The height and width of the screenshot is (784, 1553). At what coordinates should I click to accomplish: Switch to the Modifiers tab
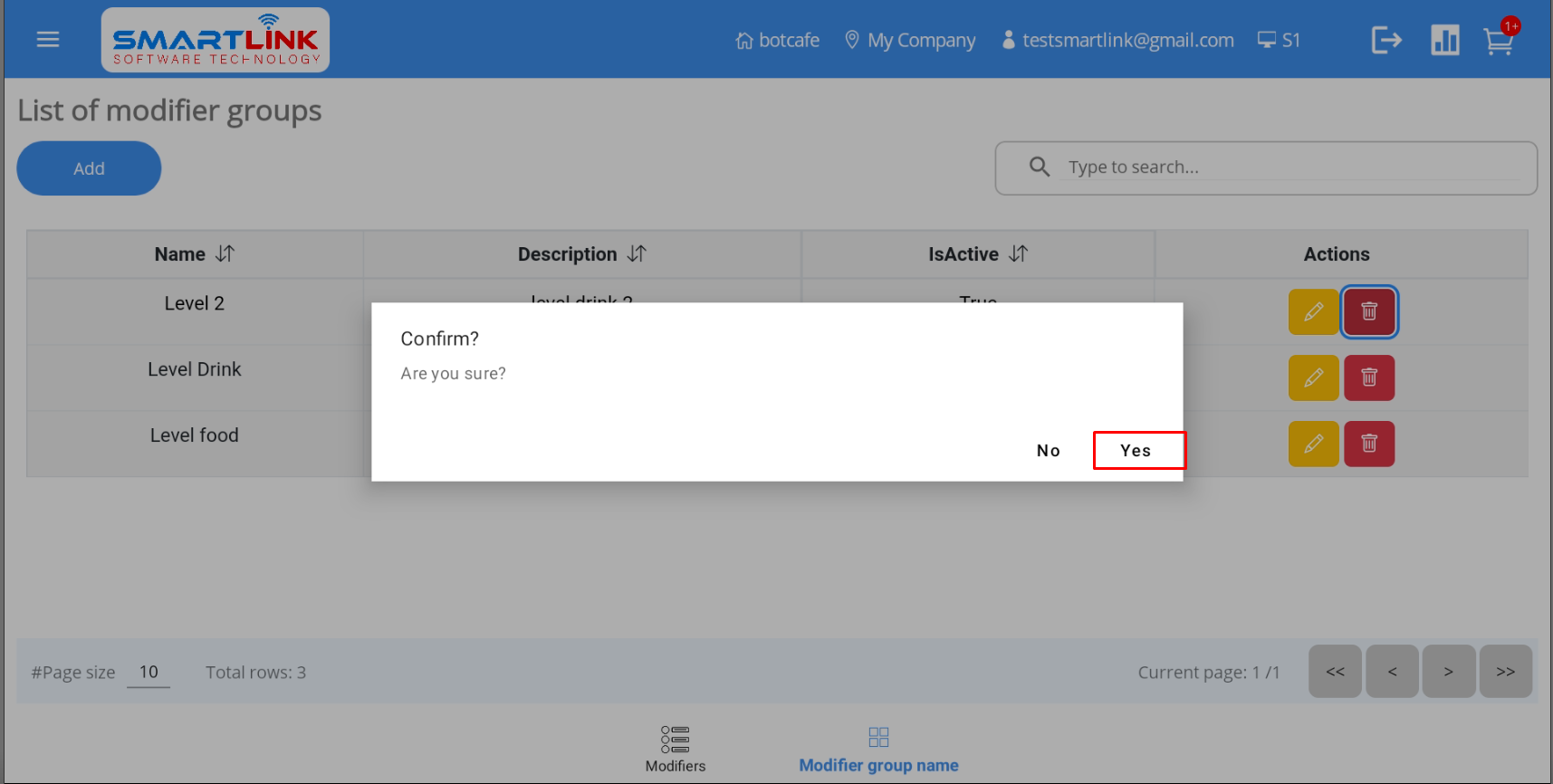coord(675,749)
